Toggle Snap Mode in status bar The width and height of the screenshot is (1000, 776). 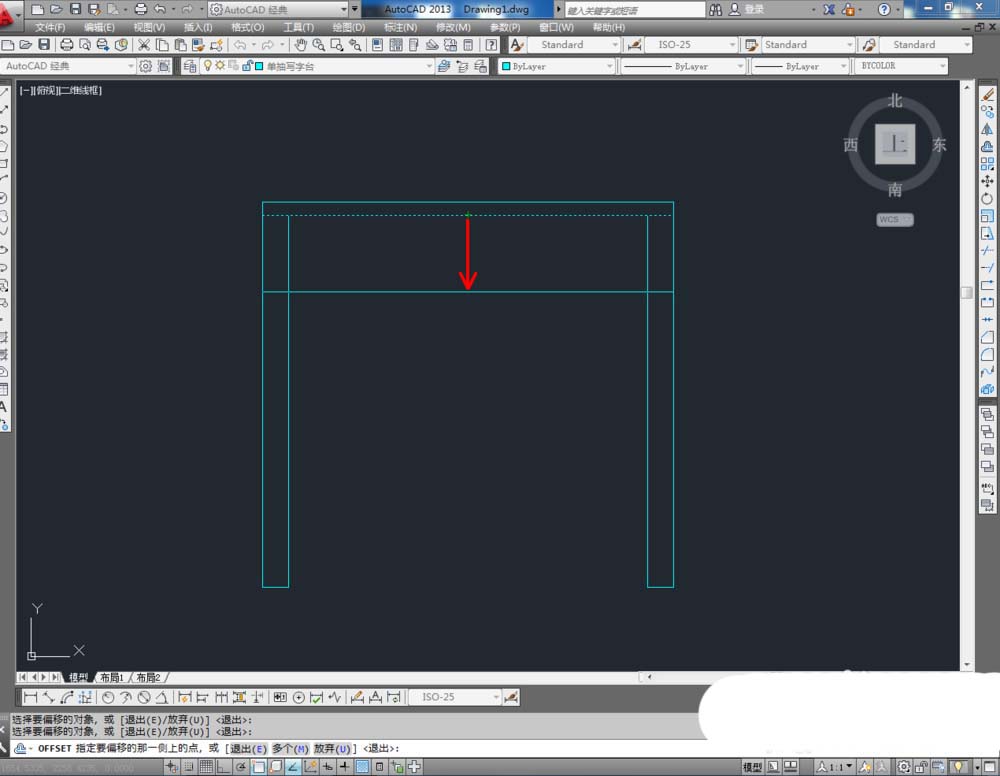(189, 766)
